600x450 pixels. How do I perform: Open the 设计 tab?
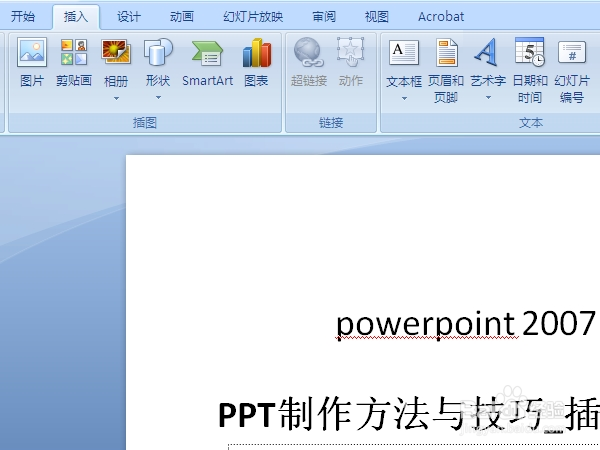[x=129, y=16]
